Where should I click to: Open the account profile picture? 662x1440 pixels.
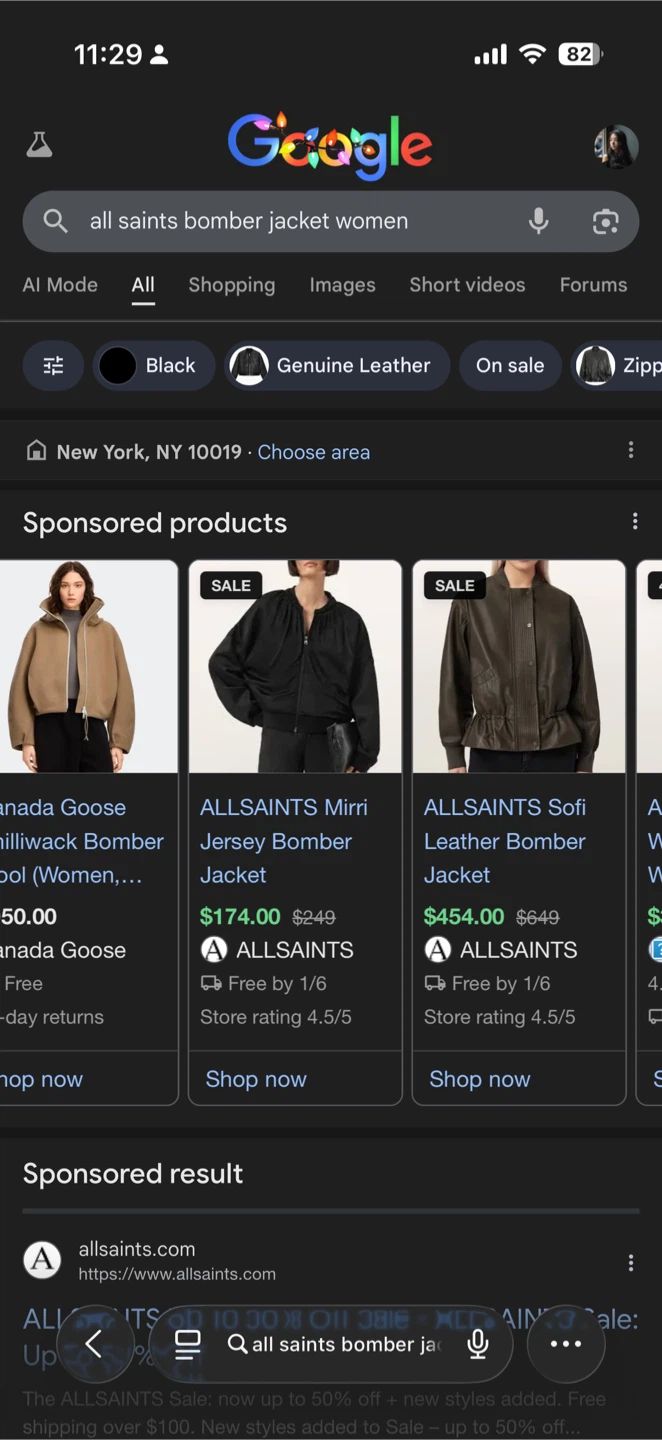coord(615,147)
